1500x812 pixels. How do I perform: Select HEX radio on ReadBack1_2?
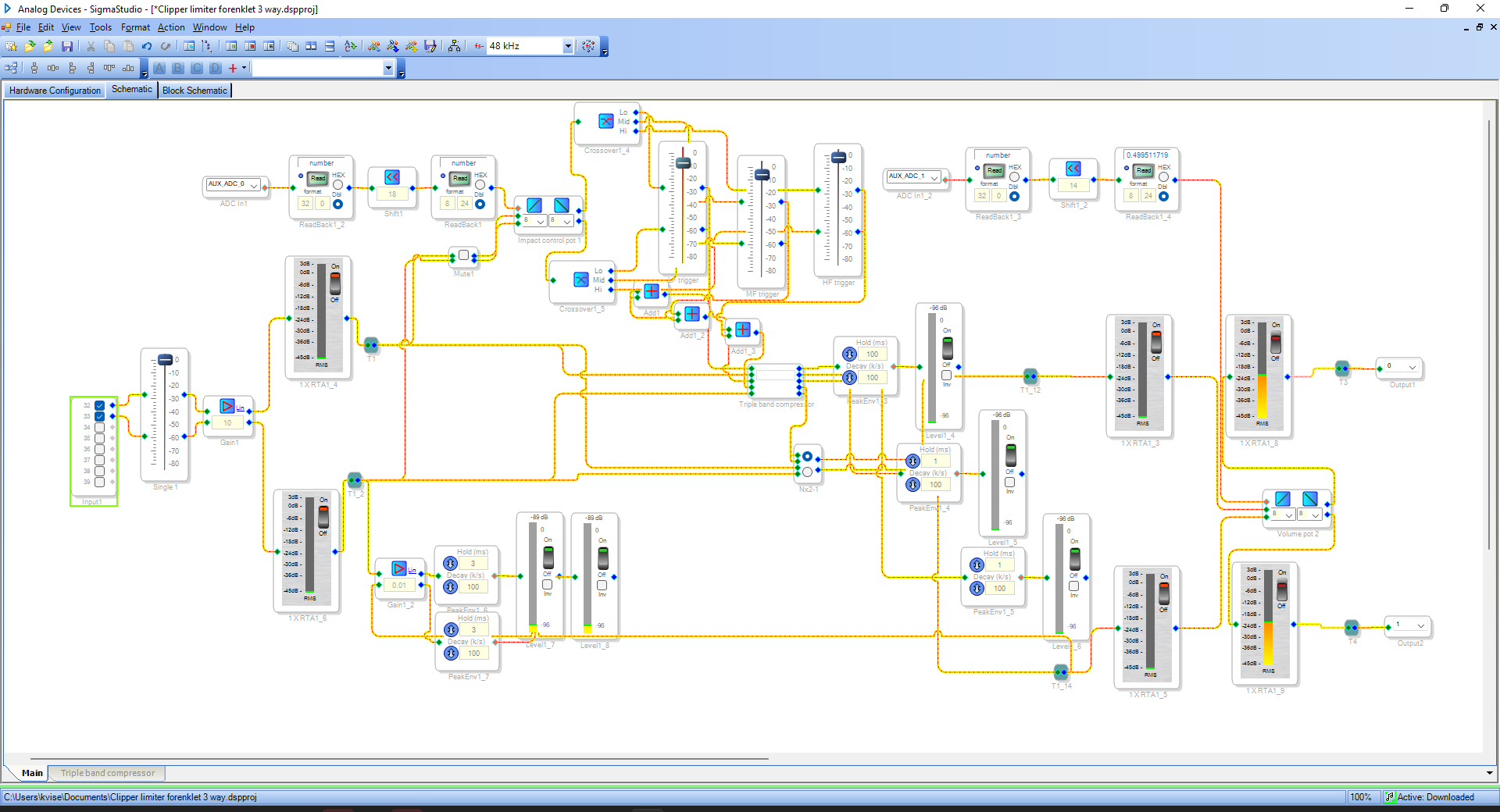point(337,185)
